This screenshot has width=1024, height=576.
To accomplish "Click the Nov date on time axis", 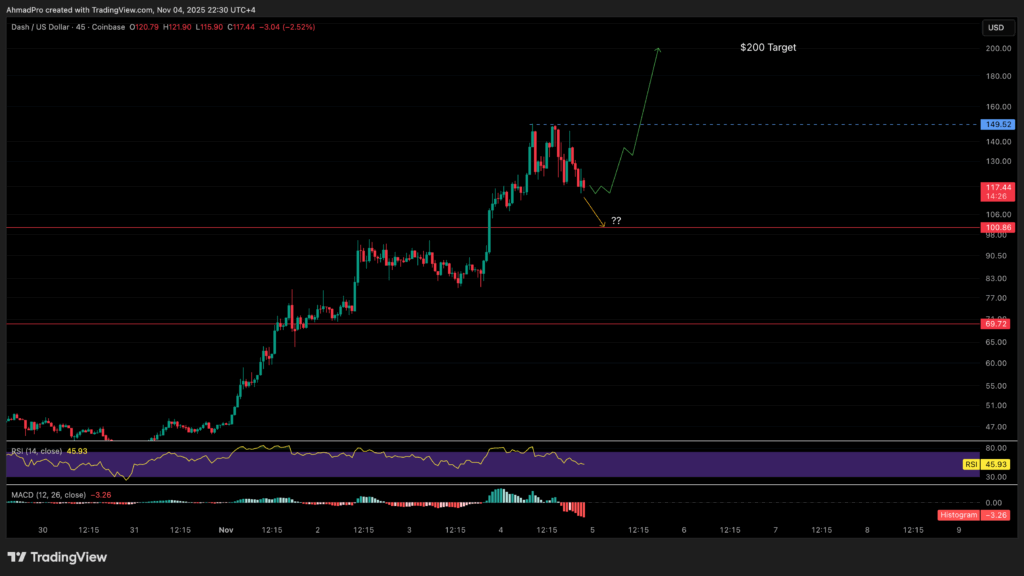I will coord(226,530).
